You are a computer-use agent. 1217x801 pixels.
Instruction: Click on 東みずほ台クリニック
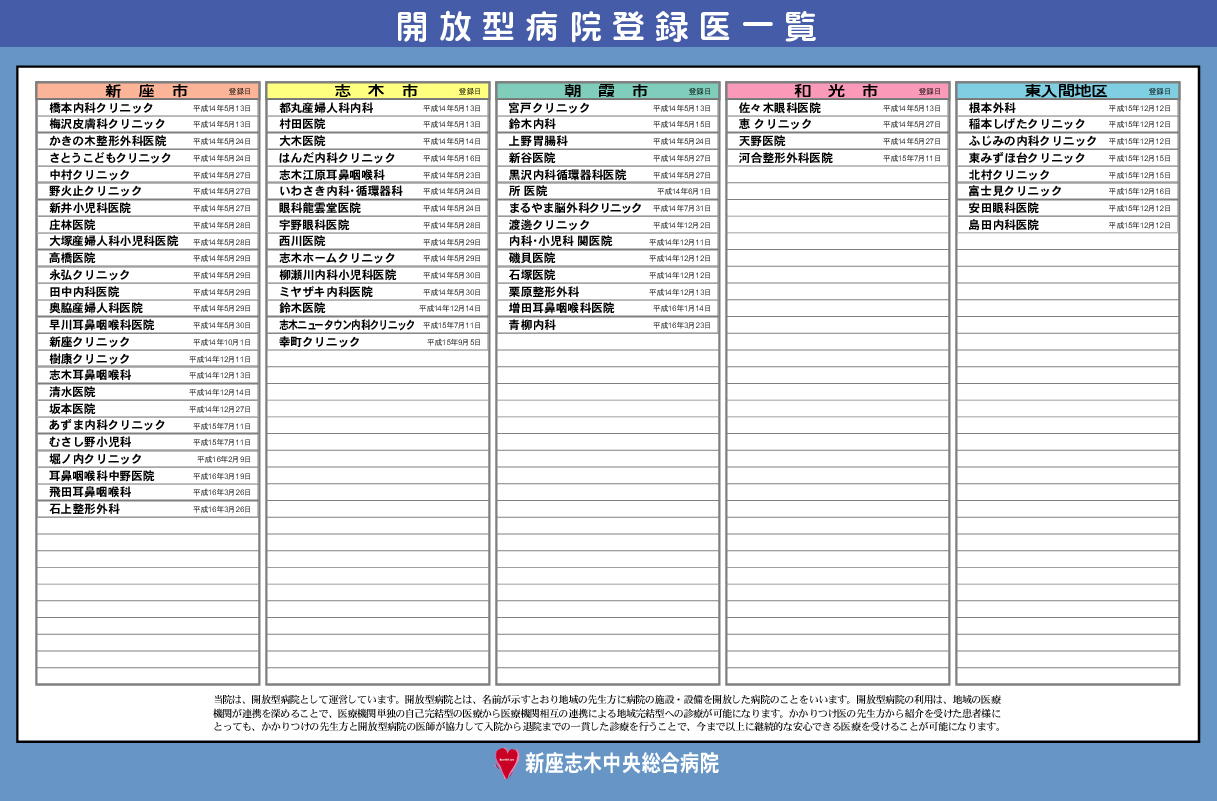(x=1067, y=158)
